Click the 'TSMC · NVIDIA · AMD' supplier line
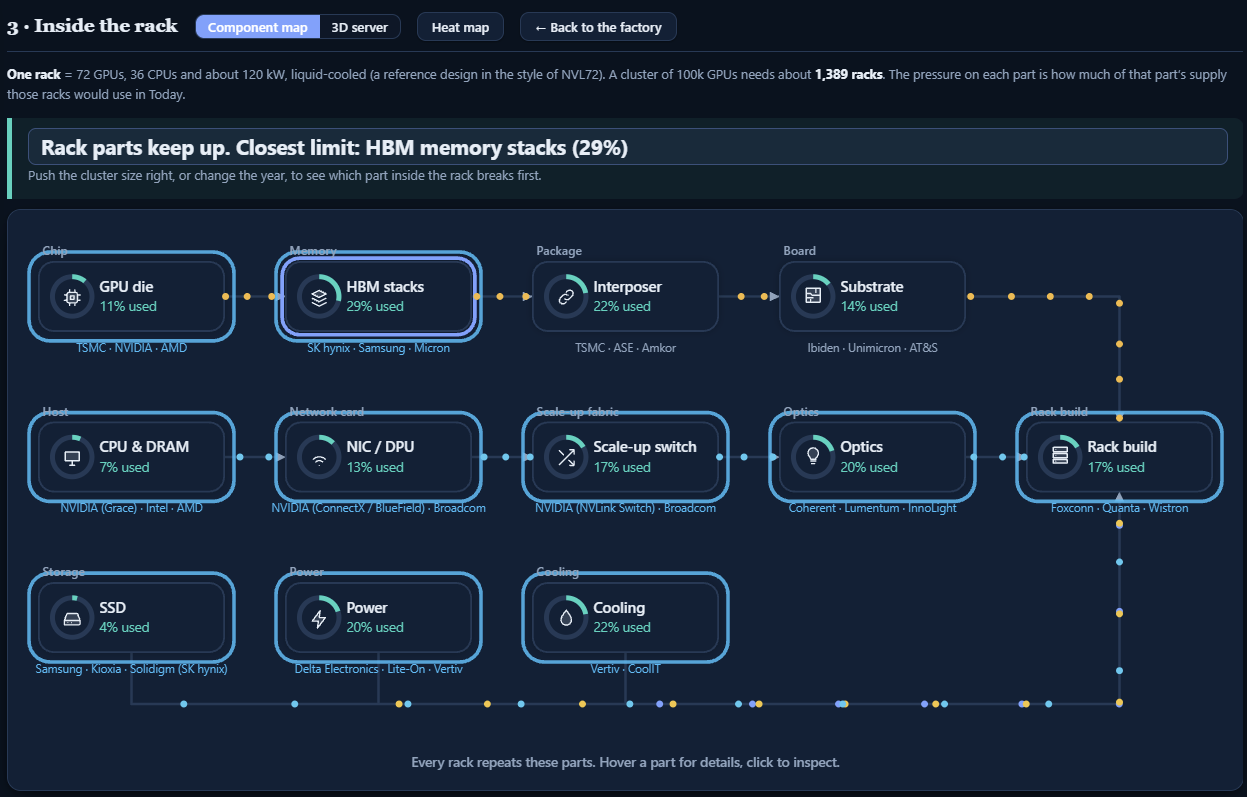Screen dimensions: 1247x797 [x=132, y=348]
